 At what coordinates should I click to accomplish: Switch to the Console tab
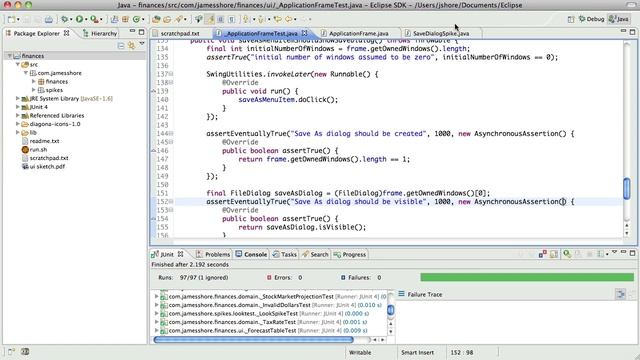(x=251, y=254)
